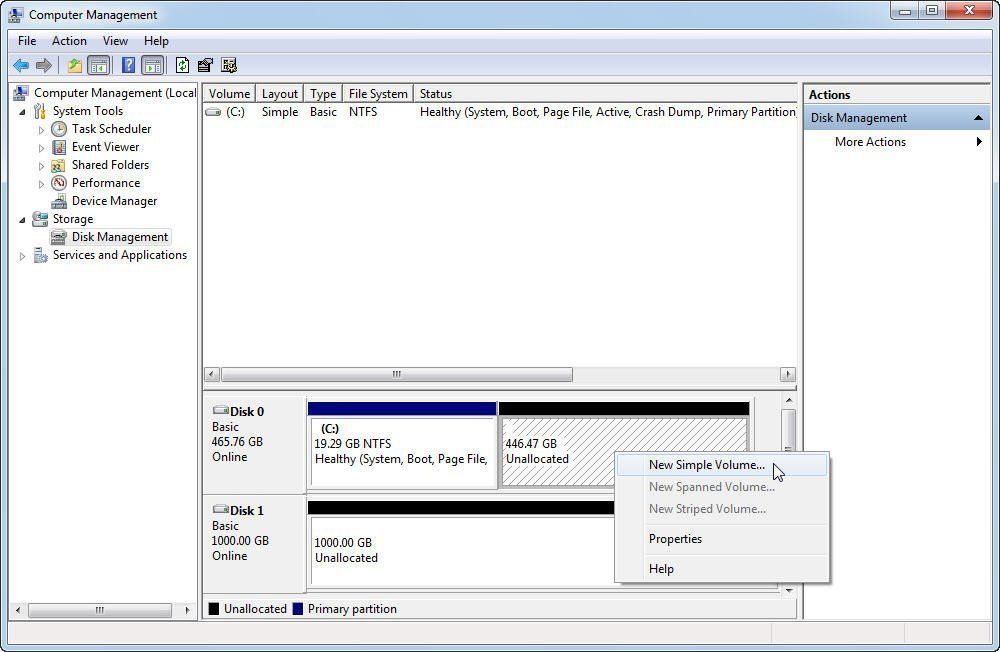Click the Performance gauge icon
Viewport: 1000px width, 652px height.
[59, 183]
